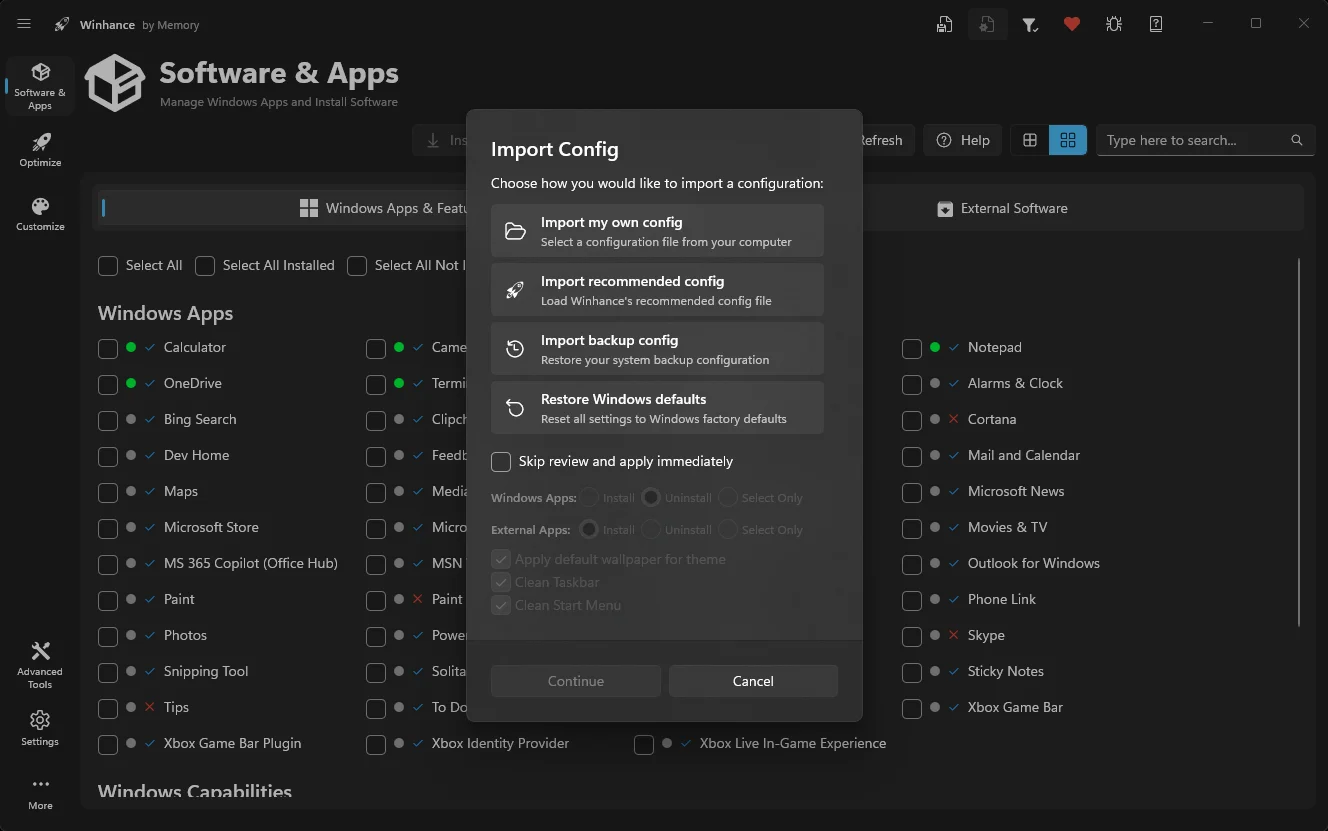Switch to the table grid view icon
Image resolution: width=1328 pixels, height=831 pixels.
point(1030,140)
